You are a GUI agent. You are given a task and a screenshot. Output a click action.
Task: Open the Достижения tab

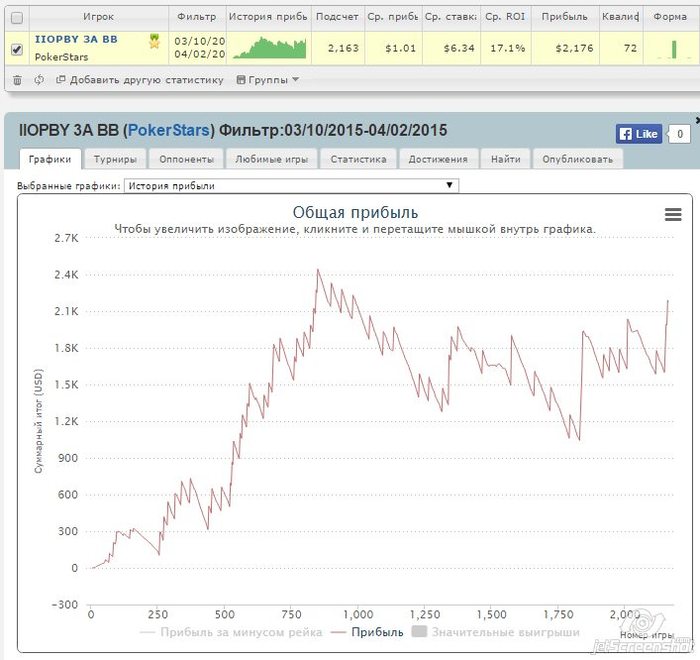[438, 159]
